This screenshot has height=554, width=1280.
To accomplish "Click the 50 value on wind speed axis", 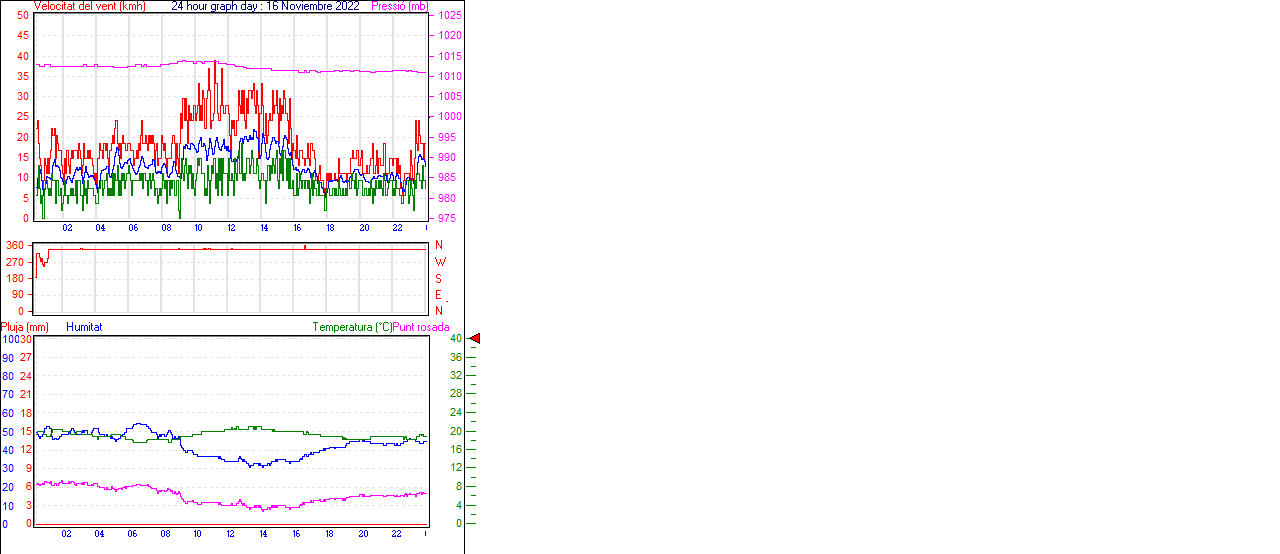I will 23,16.
